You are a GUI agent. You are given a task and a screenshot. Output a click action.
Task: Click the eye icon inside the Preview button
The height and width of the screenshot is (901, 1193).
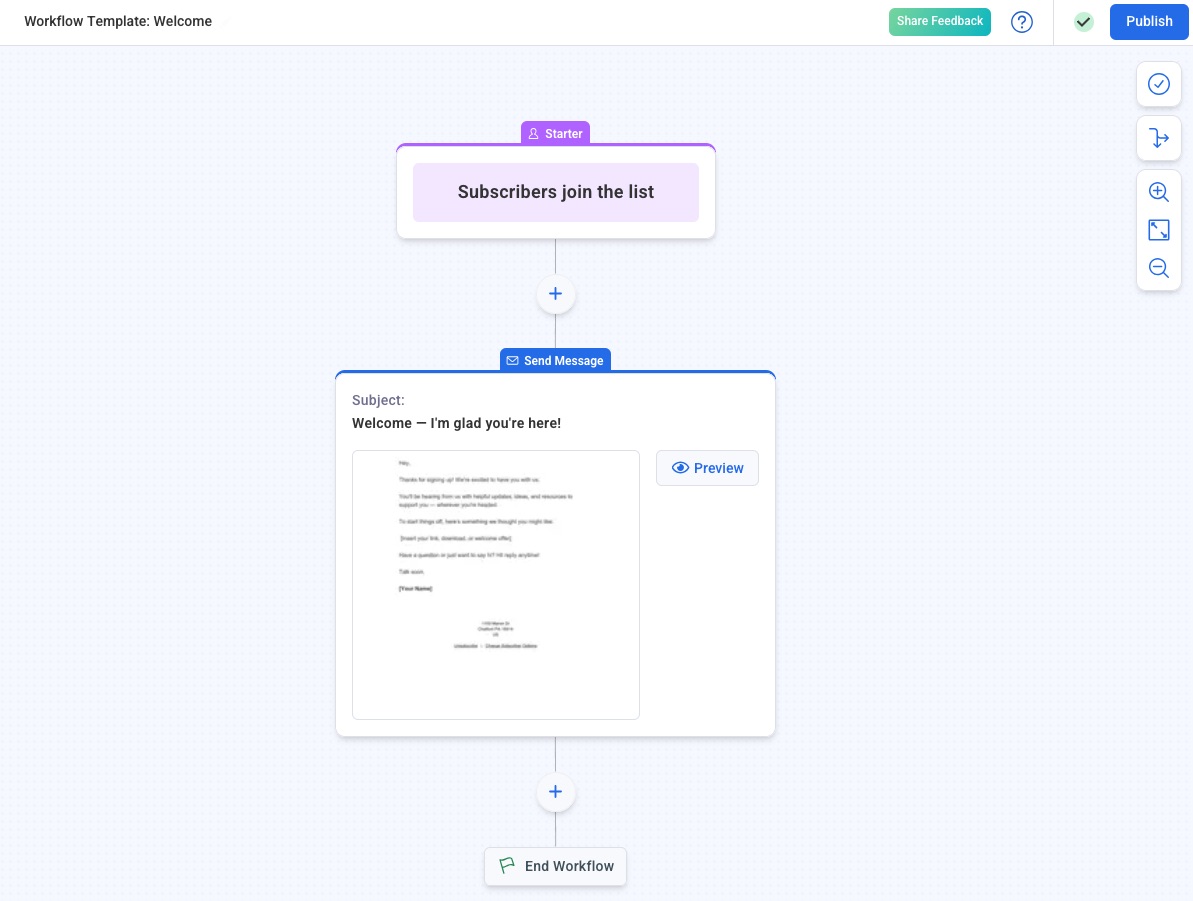[680, 467]
